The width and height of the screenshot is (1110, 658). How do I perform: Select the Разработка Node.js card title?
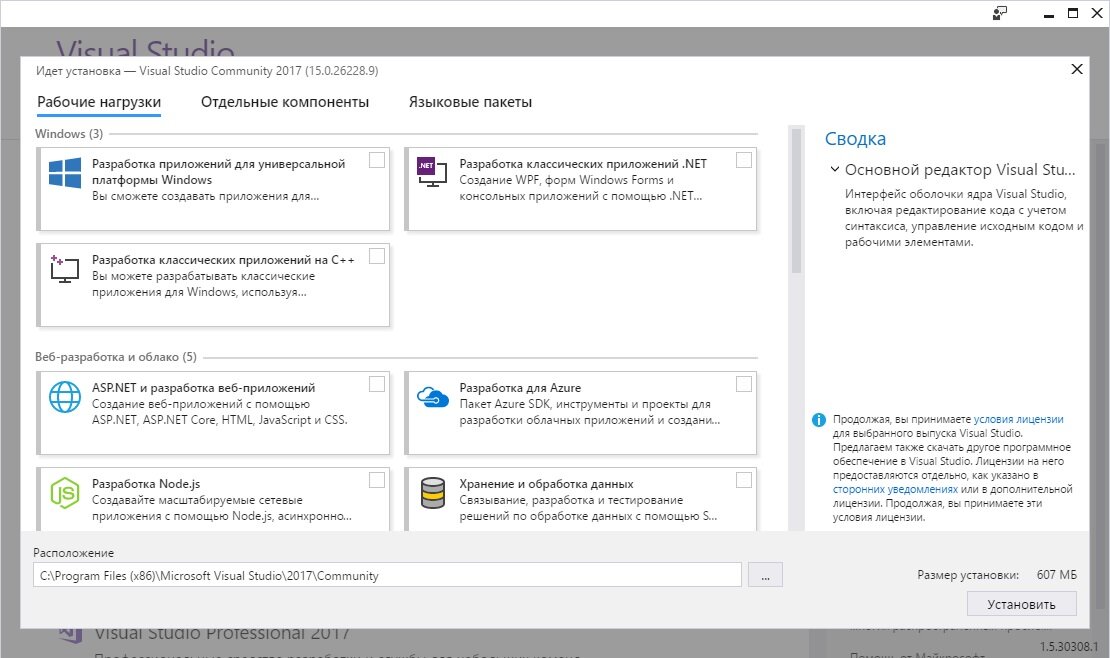point(146,484)
